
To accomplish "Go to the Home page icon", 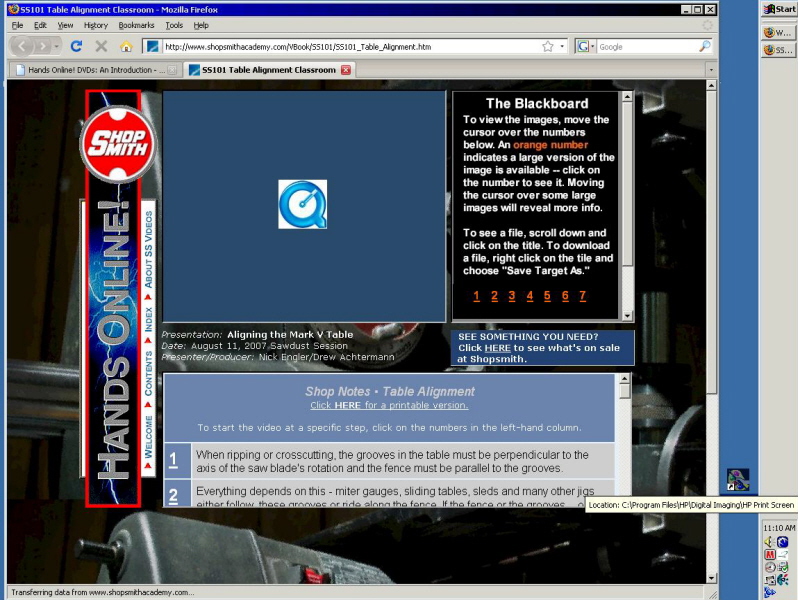I will tap(126, 46).
